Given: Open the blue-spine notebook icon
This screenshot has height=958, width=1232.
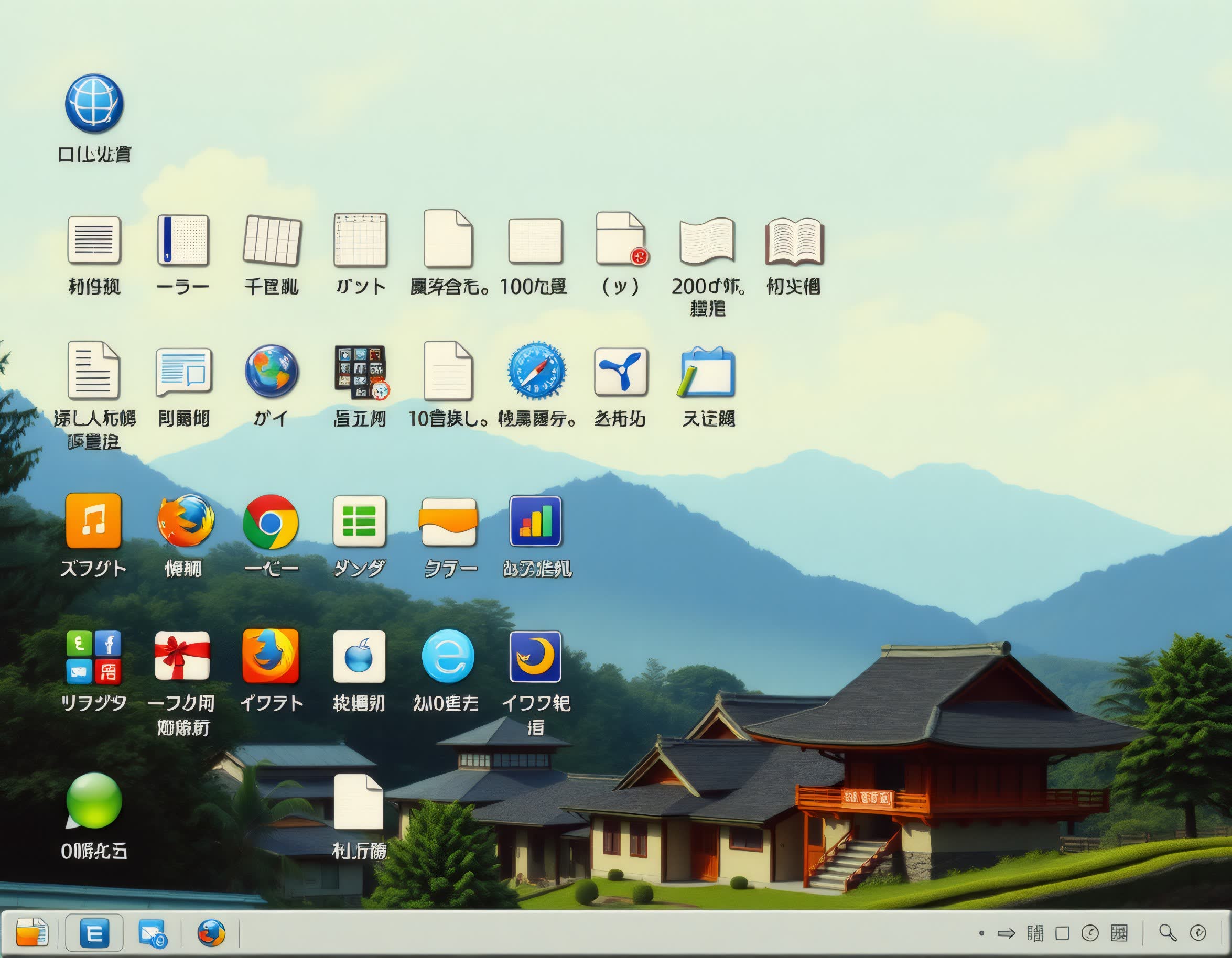Looking at the screenshot, I should tap(183, 239).
